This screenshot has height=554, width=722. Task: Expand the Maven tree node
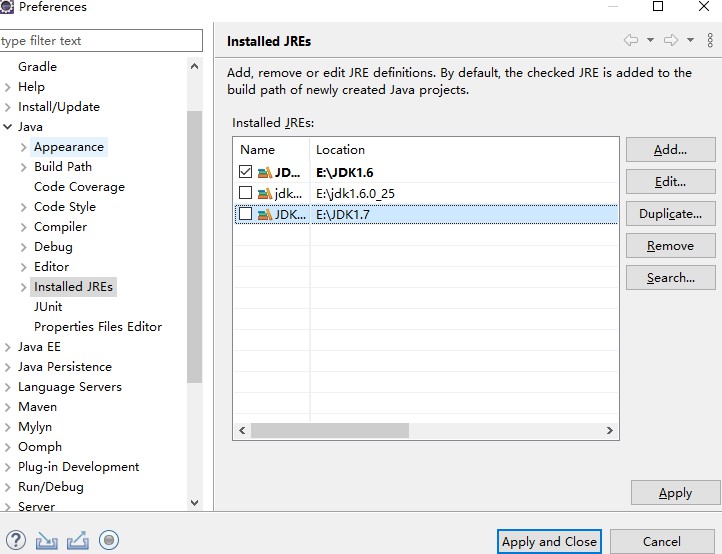tap(7, 407)
